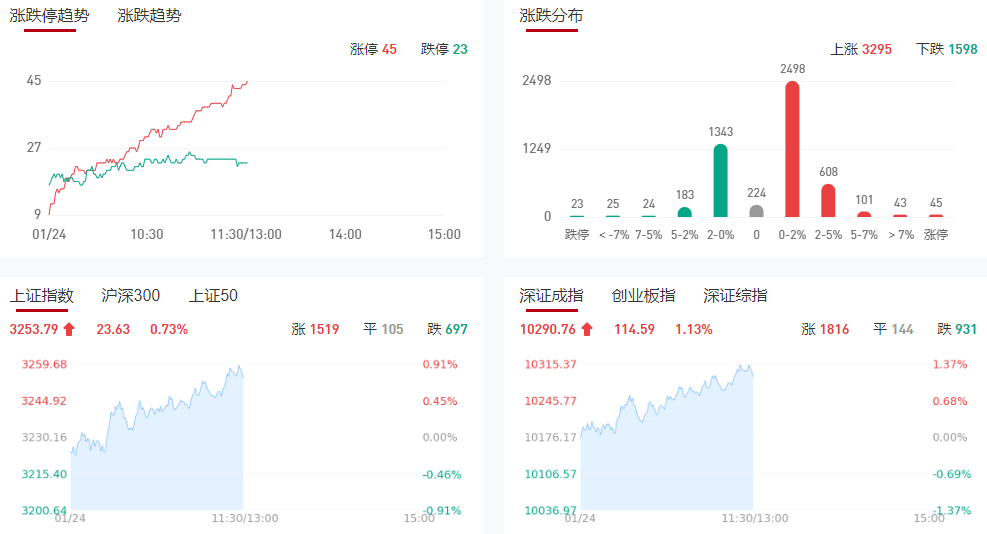This screenshot has height=534, width=987.
Task: Select the 深证成指 tab
Action: tap(551, 295)
